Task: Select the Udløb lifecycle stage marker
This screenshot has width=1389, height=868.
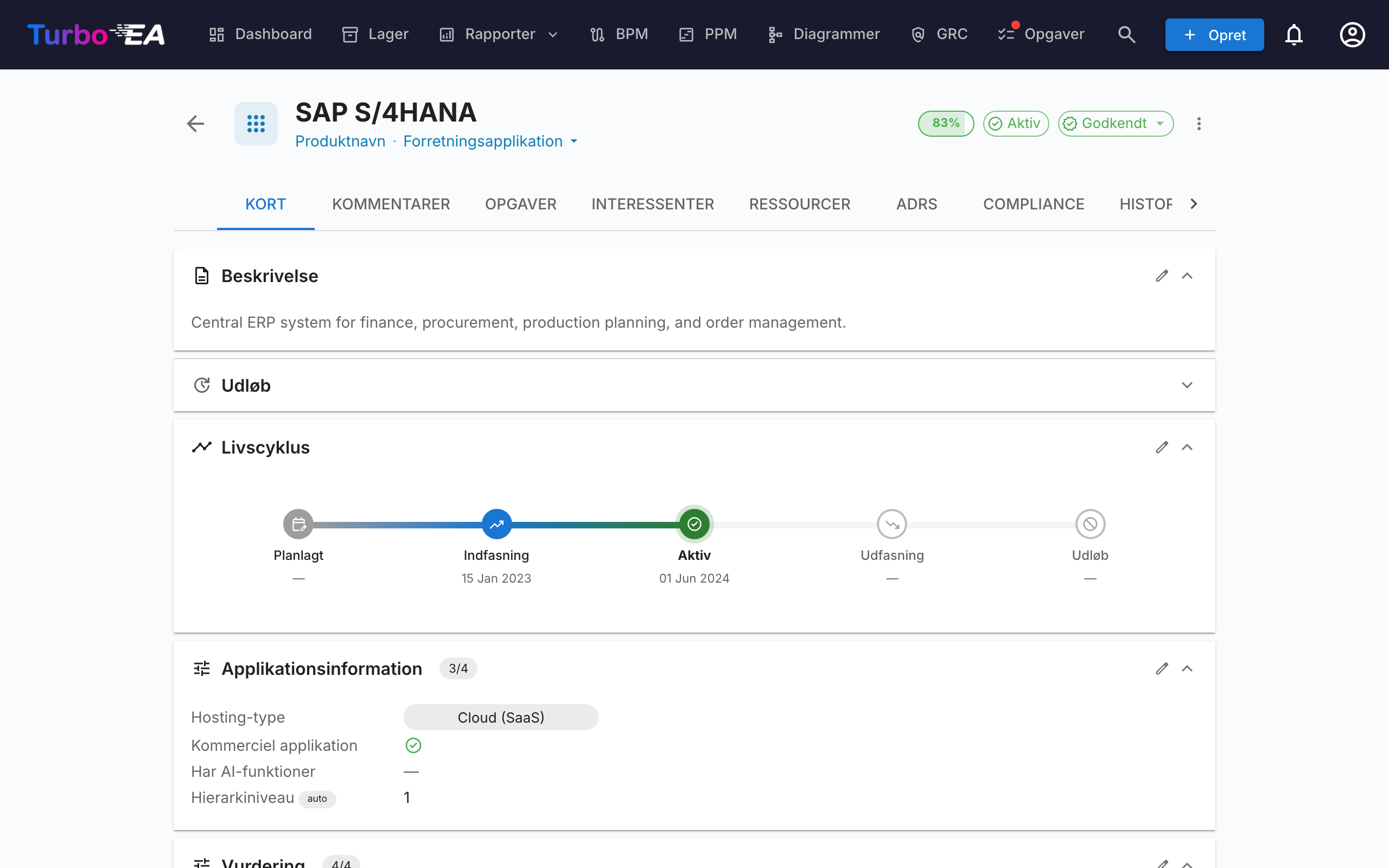Action: 1090,524
